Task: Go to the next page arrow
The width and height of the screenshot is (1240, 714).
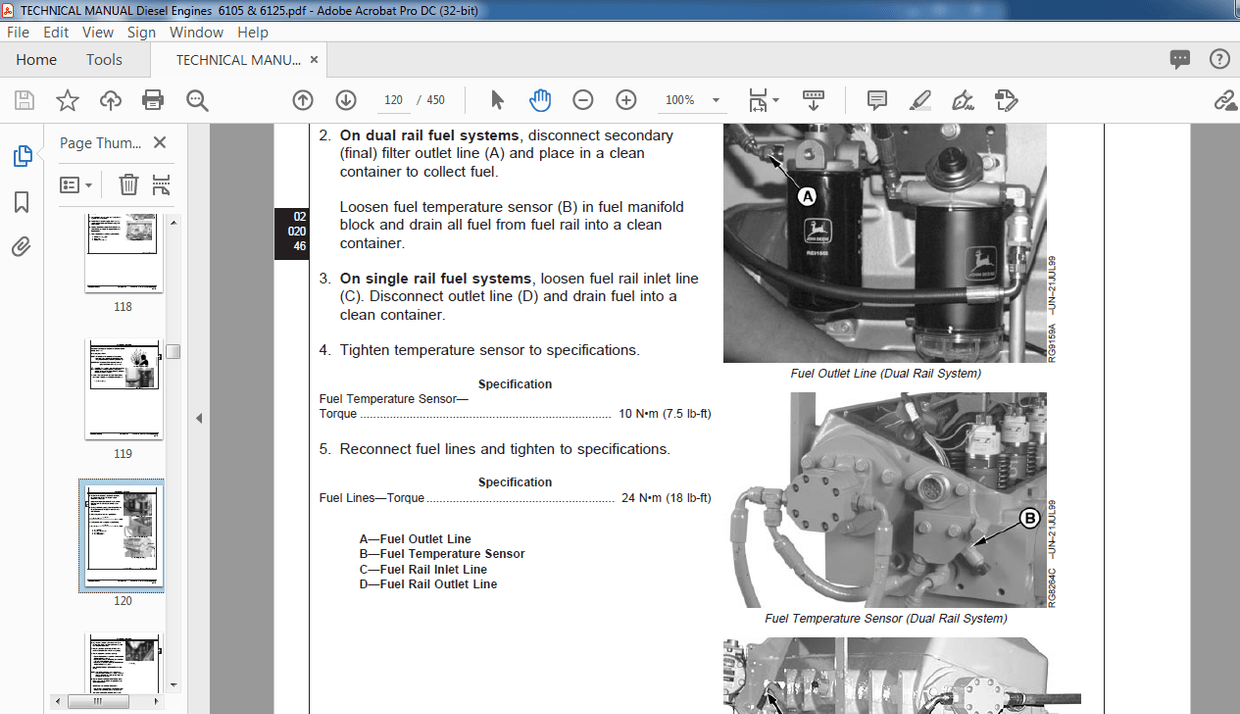Action: tap(346, 100)
